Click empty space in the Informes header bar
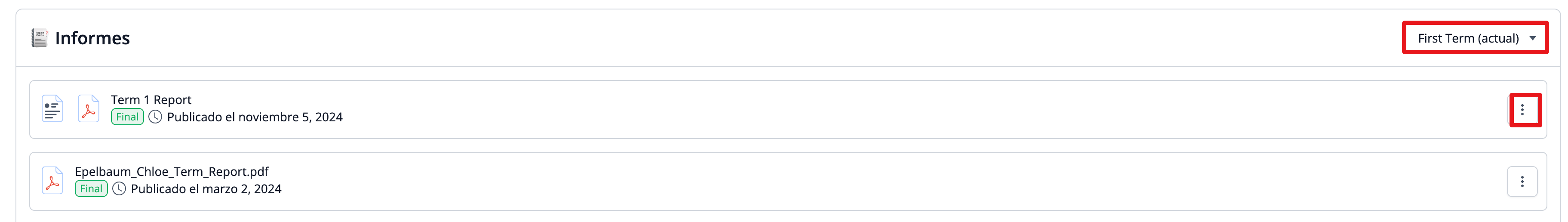Viewport: 1568px width, 222px height. pos(730,38)
